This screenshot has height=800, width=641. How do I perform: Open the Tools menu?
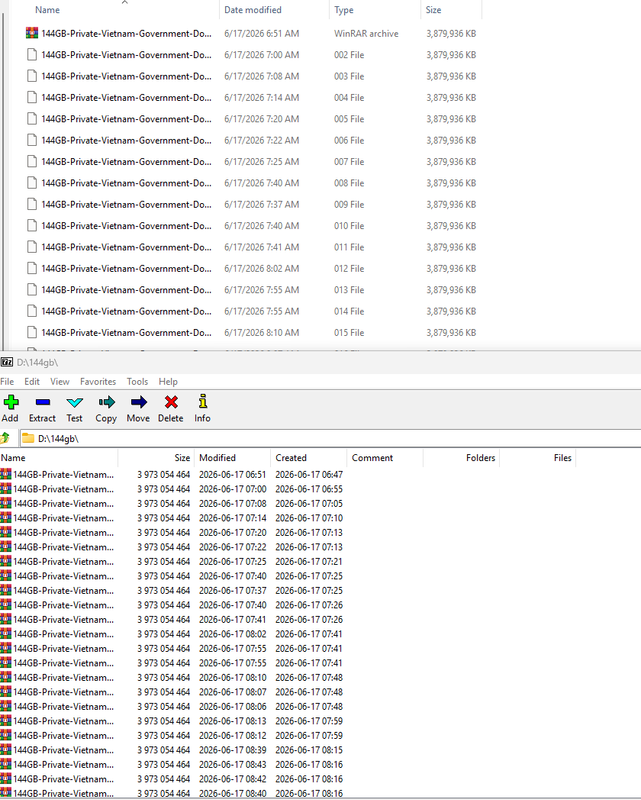pos(137,382)
